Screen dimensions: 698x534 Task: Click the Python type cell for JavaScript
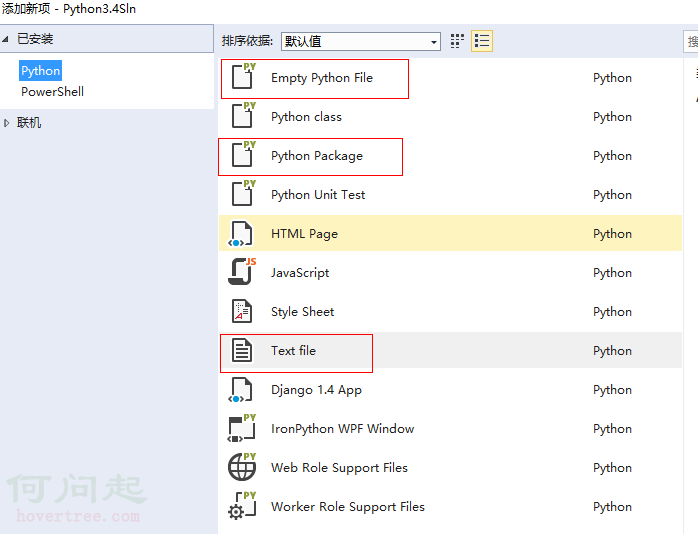coord(612,272)
